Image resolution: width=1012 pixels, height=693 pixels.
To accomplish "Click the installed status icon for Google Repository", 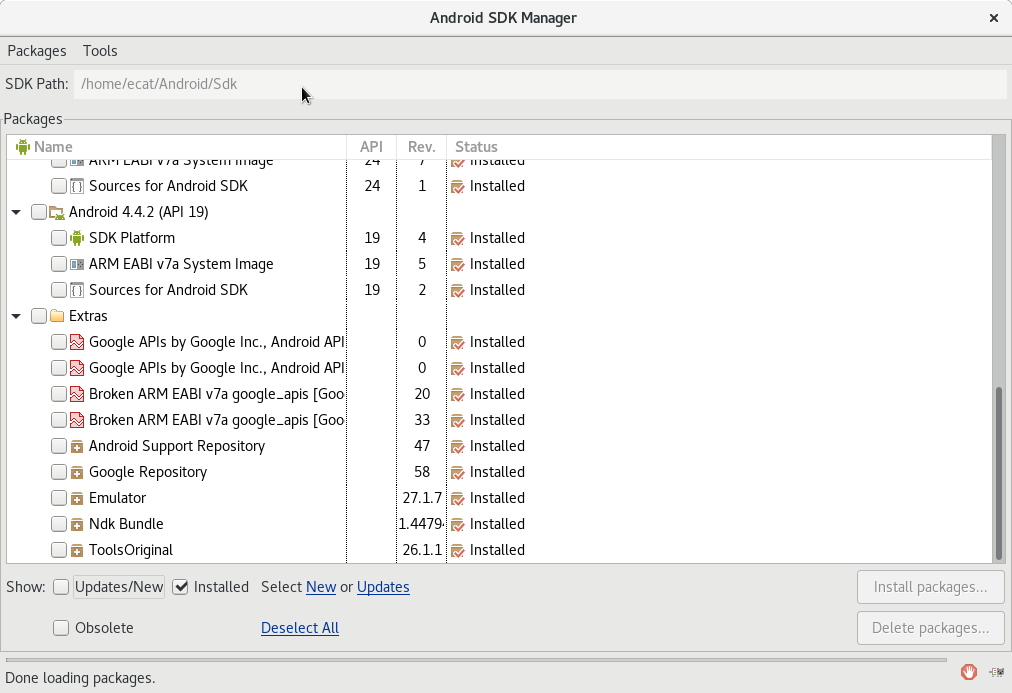I will pyautogui.click(x=458, y=472).
